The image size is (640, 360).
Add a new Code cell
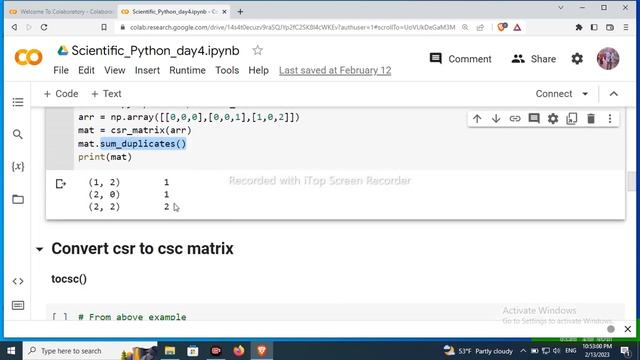61,94
